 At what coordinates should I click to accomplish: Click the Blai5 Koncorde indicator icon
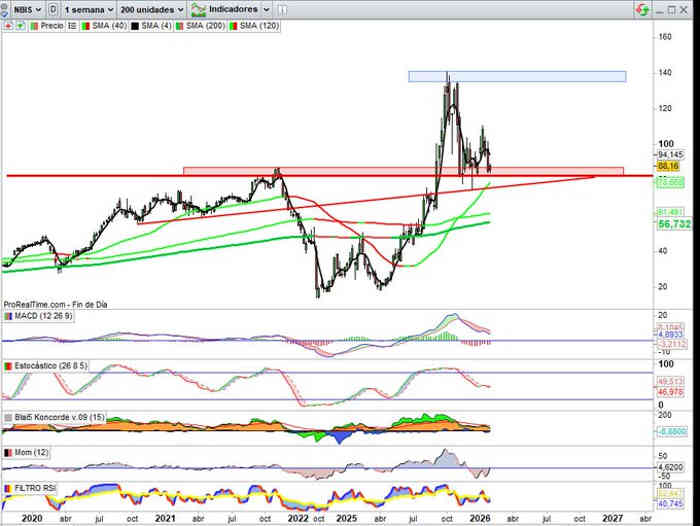click(8, 417)
